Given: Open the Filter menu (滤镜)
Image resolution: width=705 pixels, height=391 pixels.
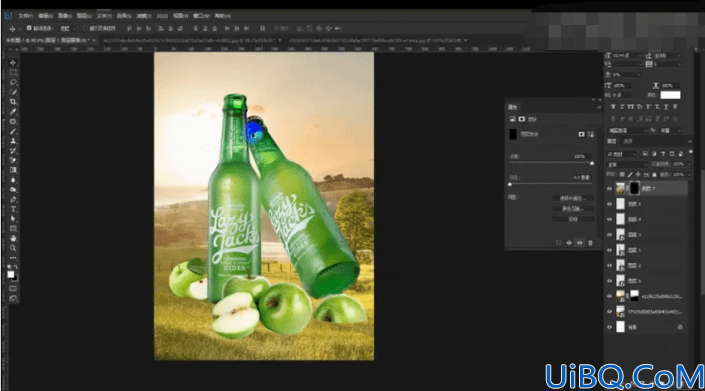Looking at the screenshot, I should (144, 16).
